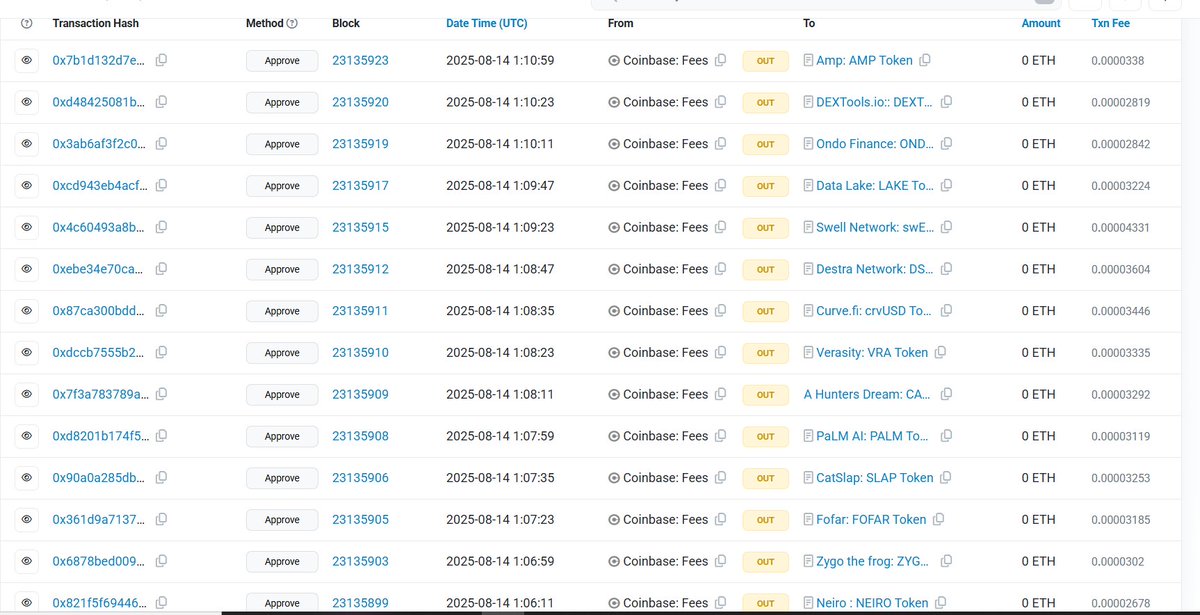
Task: Preview transaction 0x3ab6af3f2c0 with eye icon
Action: point(27,144)
